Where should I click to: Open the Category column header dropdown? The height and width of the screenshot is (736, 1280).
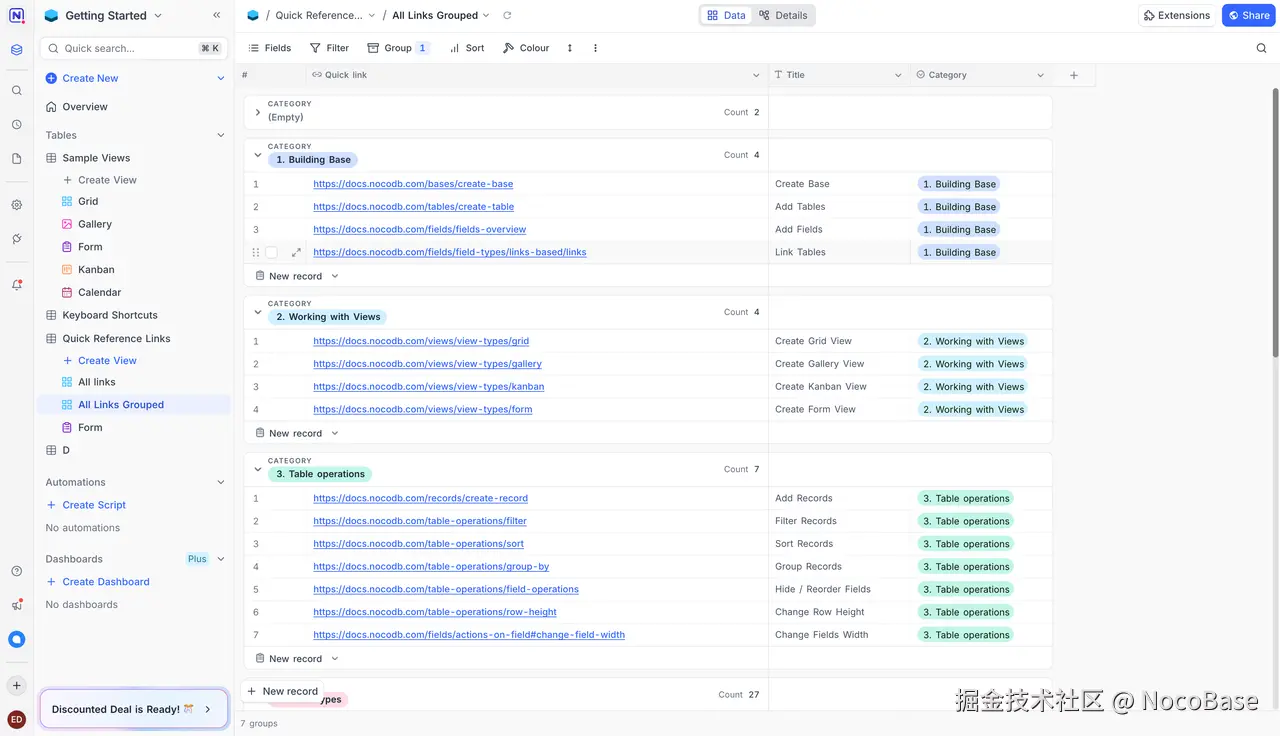(x=1040, y=75)
